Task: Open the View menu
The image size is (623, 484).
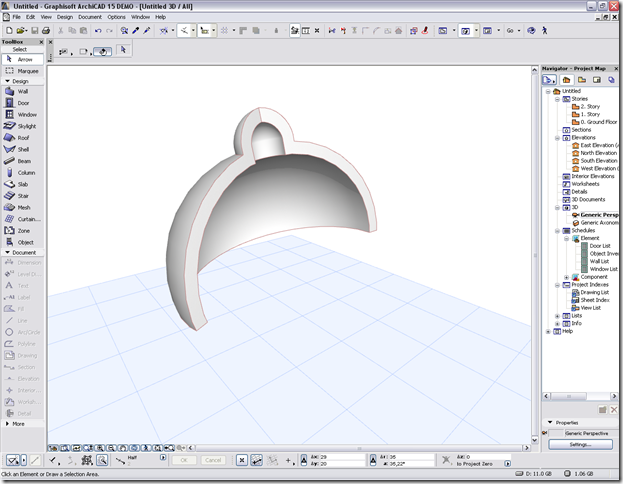Action: pos(46,17)
